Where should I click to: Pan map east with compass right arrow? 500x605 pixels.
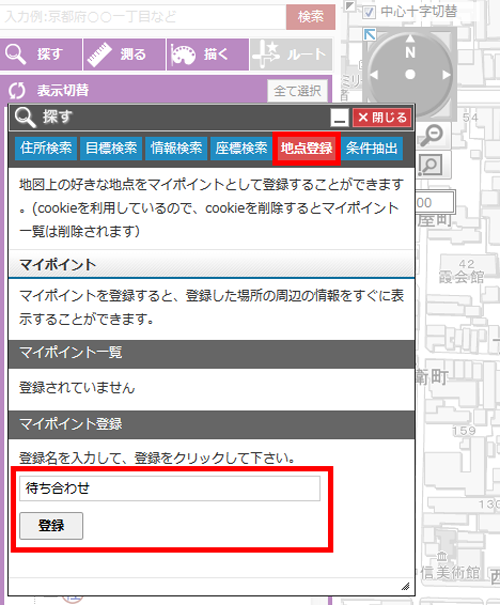(446, 74)
